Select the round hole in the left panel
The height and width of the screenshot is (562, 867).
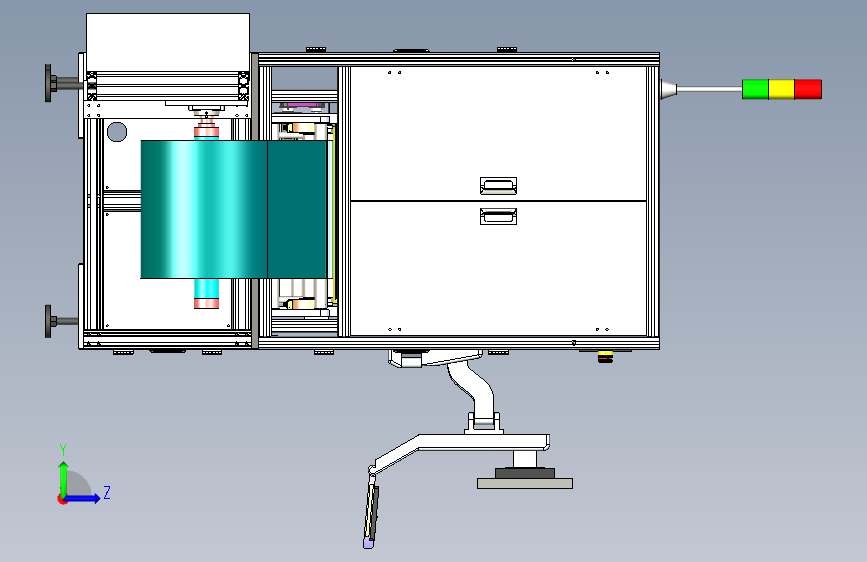(x=117, y=132)
